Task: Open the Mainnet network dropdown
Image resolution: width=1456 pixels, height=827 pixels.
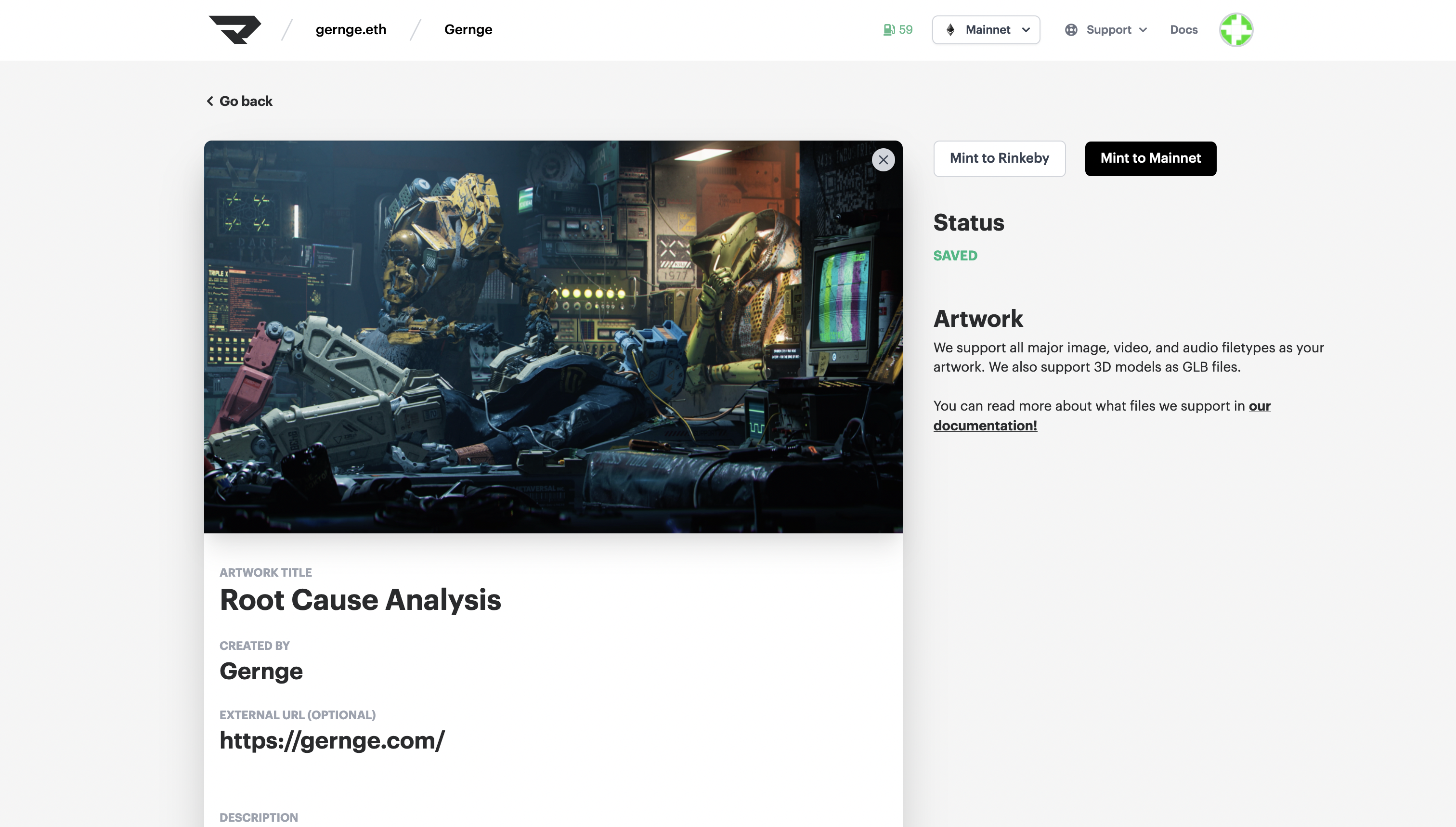Action: 986,29
